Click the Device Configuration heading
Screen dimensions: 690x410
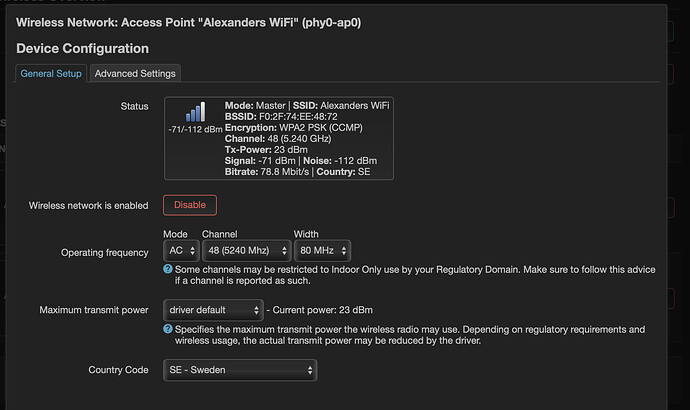pos(83,48)
